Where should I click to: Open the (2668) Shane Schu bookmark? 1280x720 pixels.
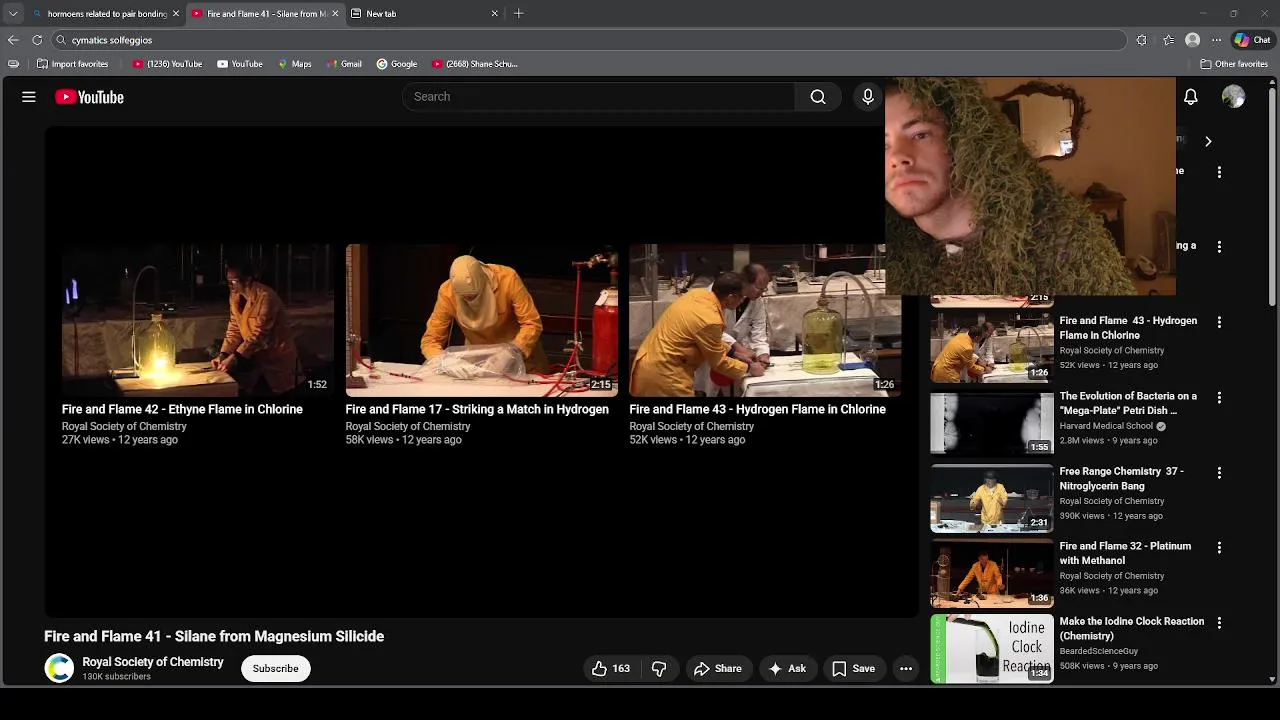(475, 64)
